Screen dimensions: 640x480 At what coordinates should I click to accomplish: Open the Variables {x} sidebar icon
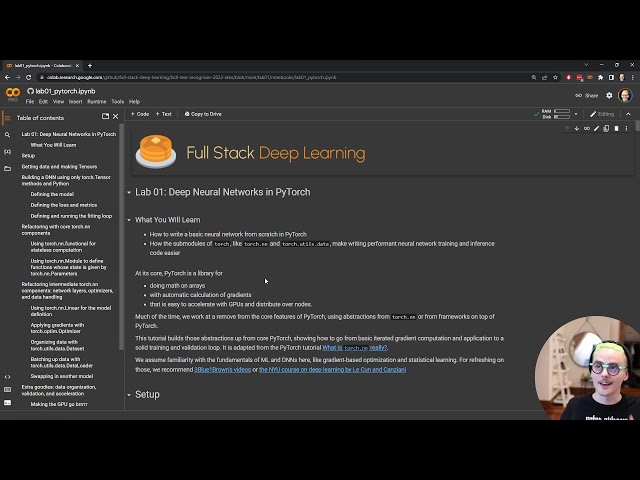[7, 151]
